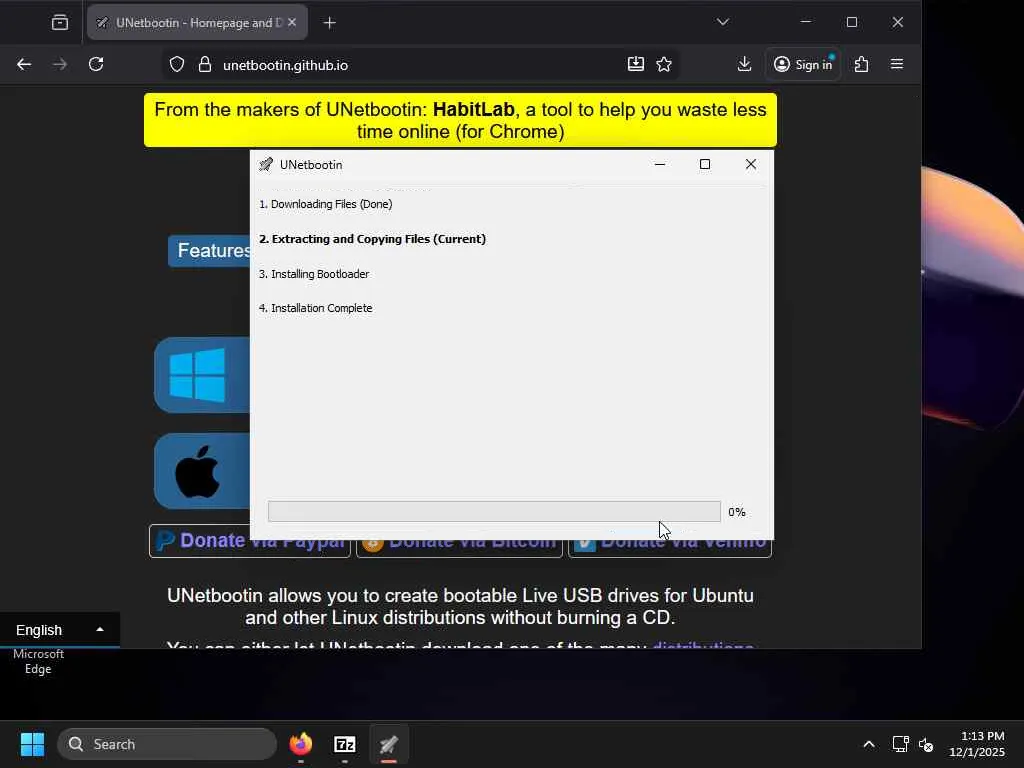Click '4. Installation Complete' step text

[315, 308]
